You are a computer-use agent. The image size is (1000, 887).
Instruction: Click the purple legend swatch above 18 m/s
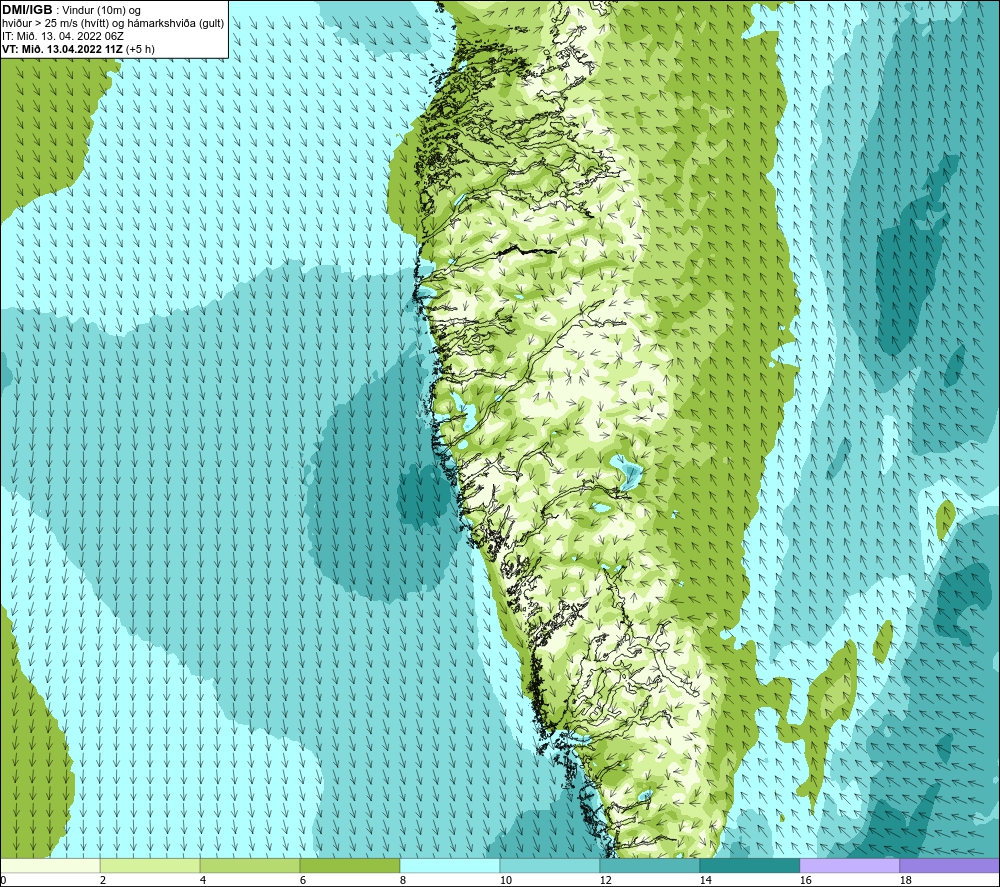coord(949,865)
